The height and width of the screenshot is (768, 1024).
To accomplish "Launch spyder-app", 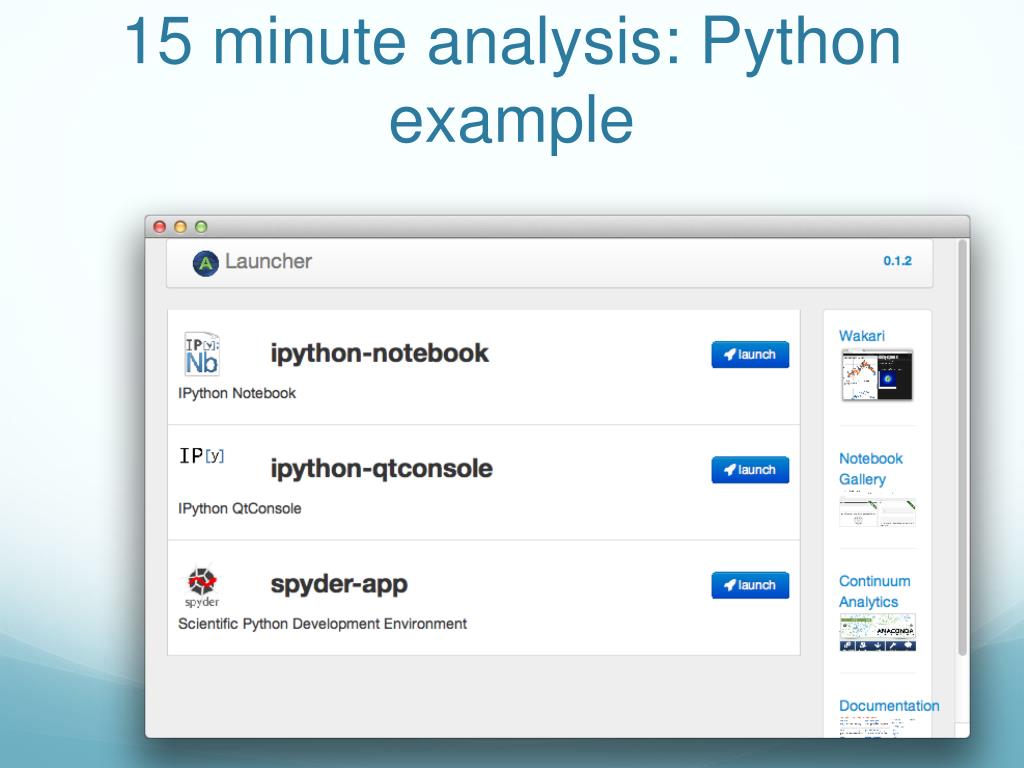I will coord(750,585).
